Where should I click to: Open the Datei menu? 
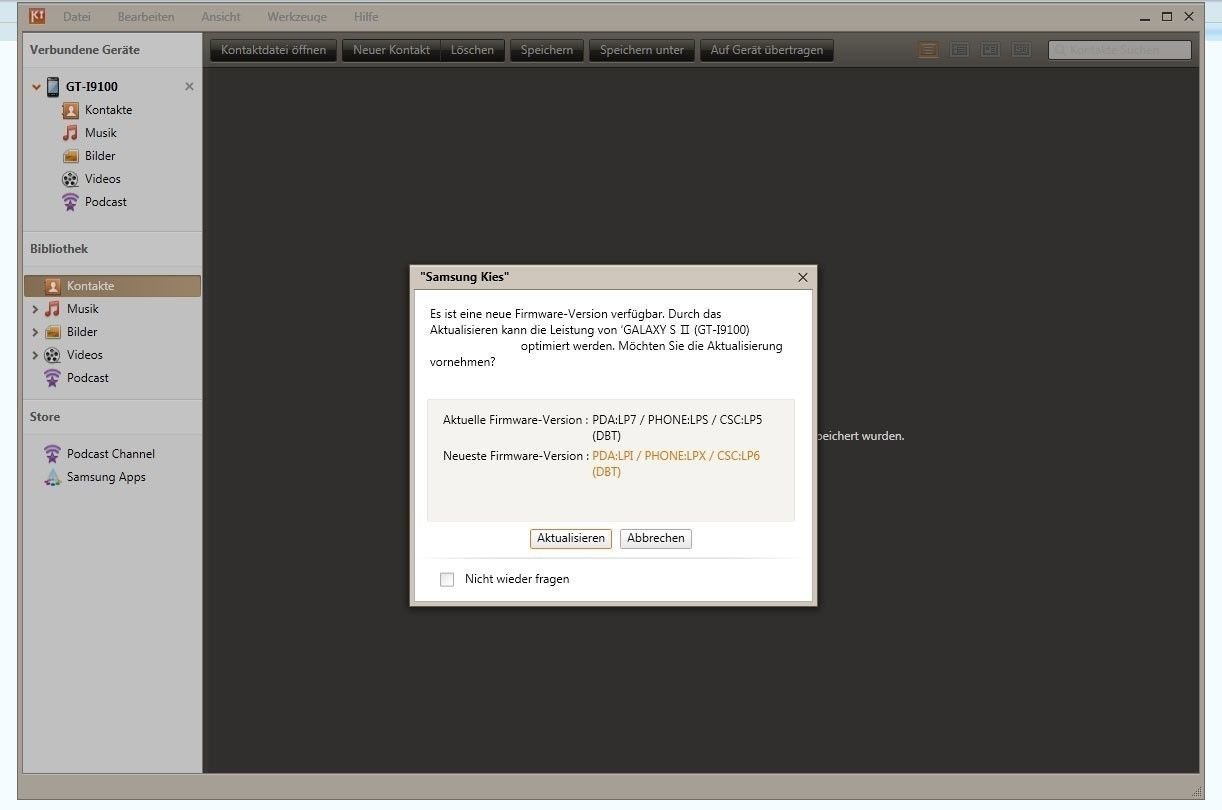point(77,17)
